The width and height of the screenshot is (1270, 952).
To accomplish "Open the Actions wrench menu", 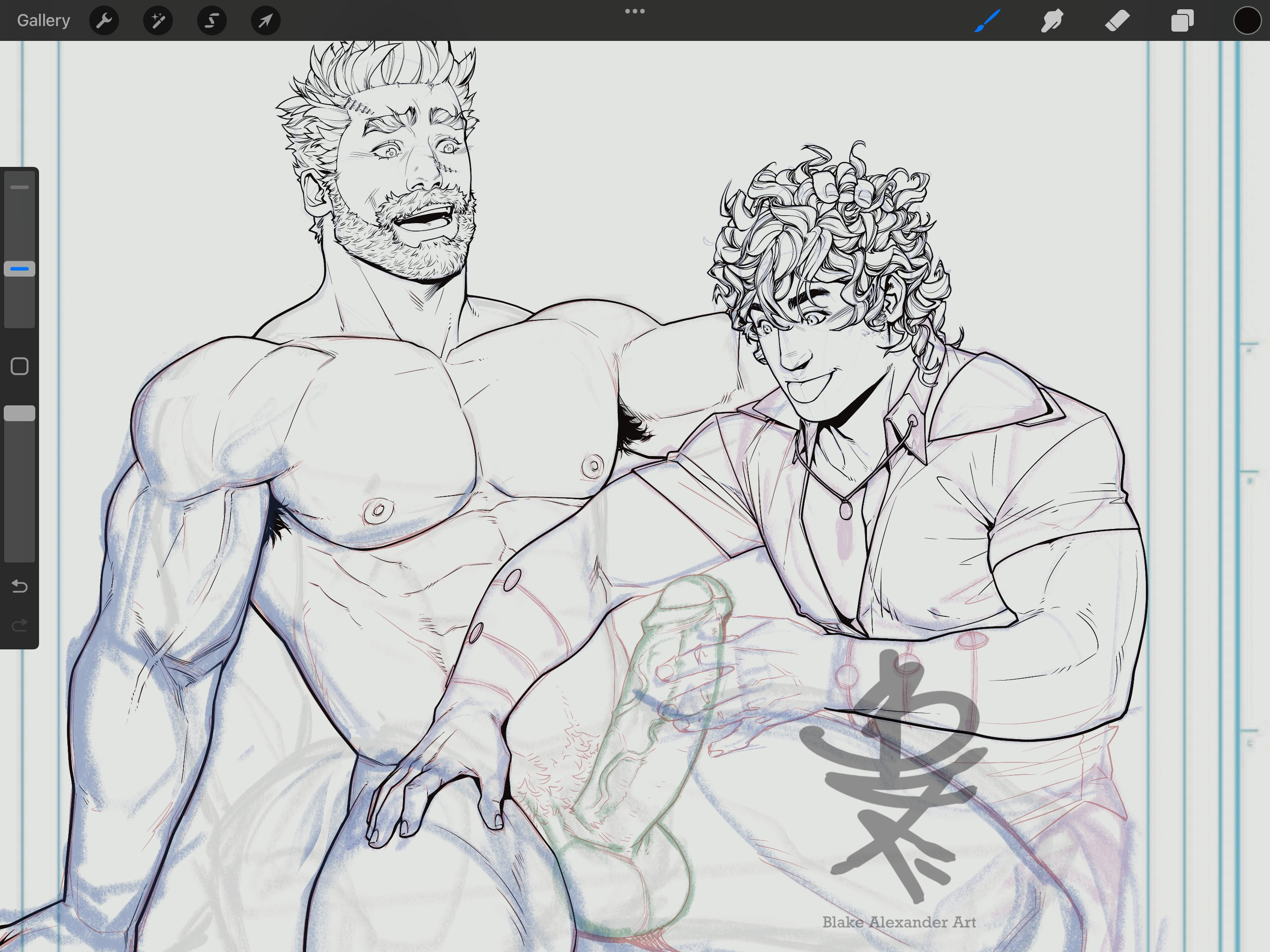I will pyautogui.click(x=104, y=20).
